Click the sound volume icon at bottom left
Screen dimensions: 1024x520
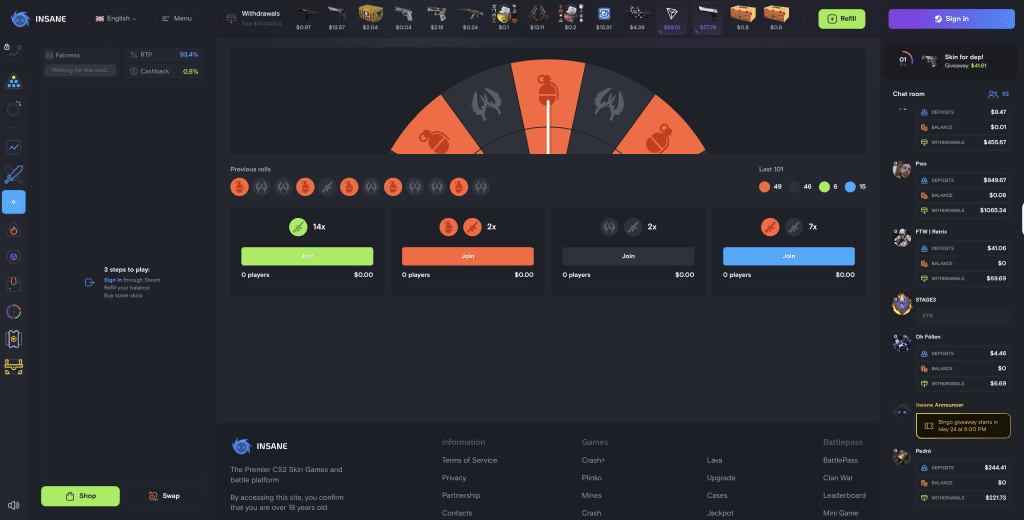point(14,505)
